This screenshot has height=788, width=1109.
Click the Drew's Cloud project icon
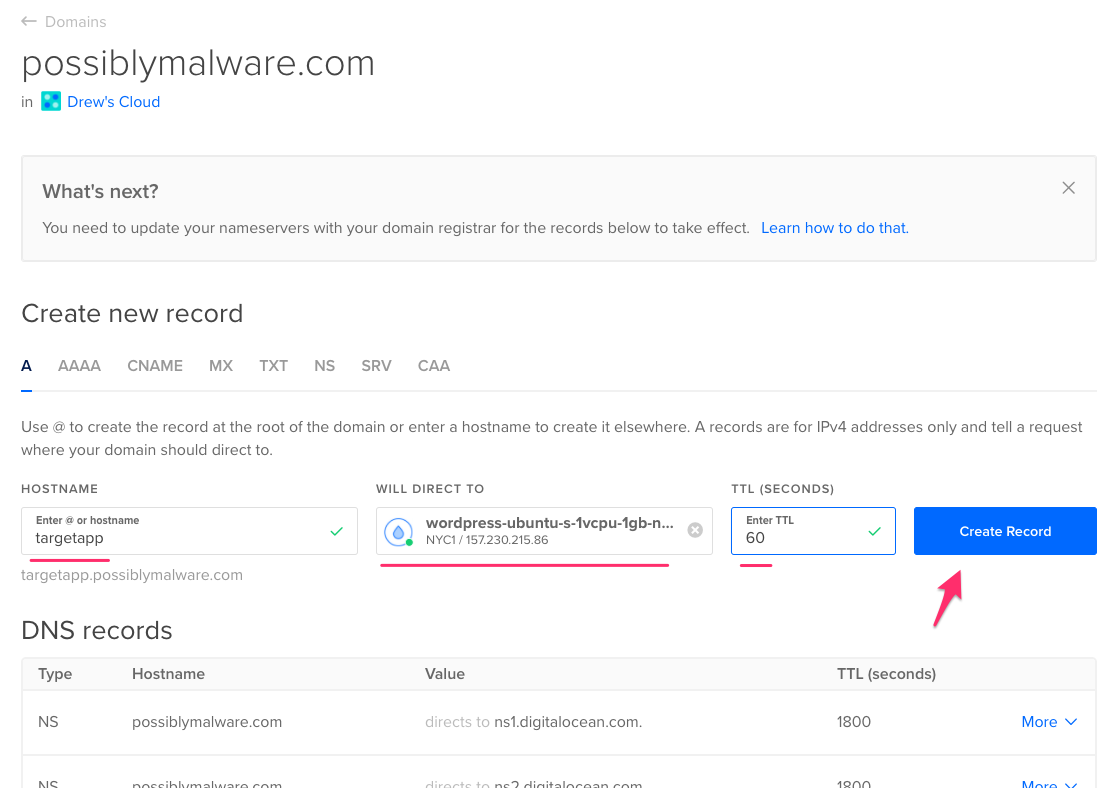(51, 101)
